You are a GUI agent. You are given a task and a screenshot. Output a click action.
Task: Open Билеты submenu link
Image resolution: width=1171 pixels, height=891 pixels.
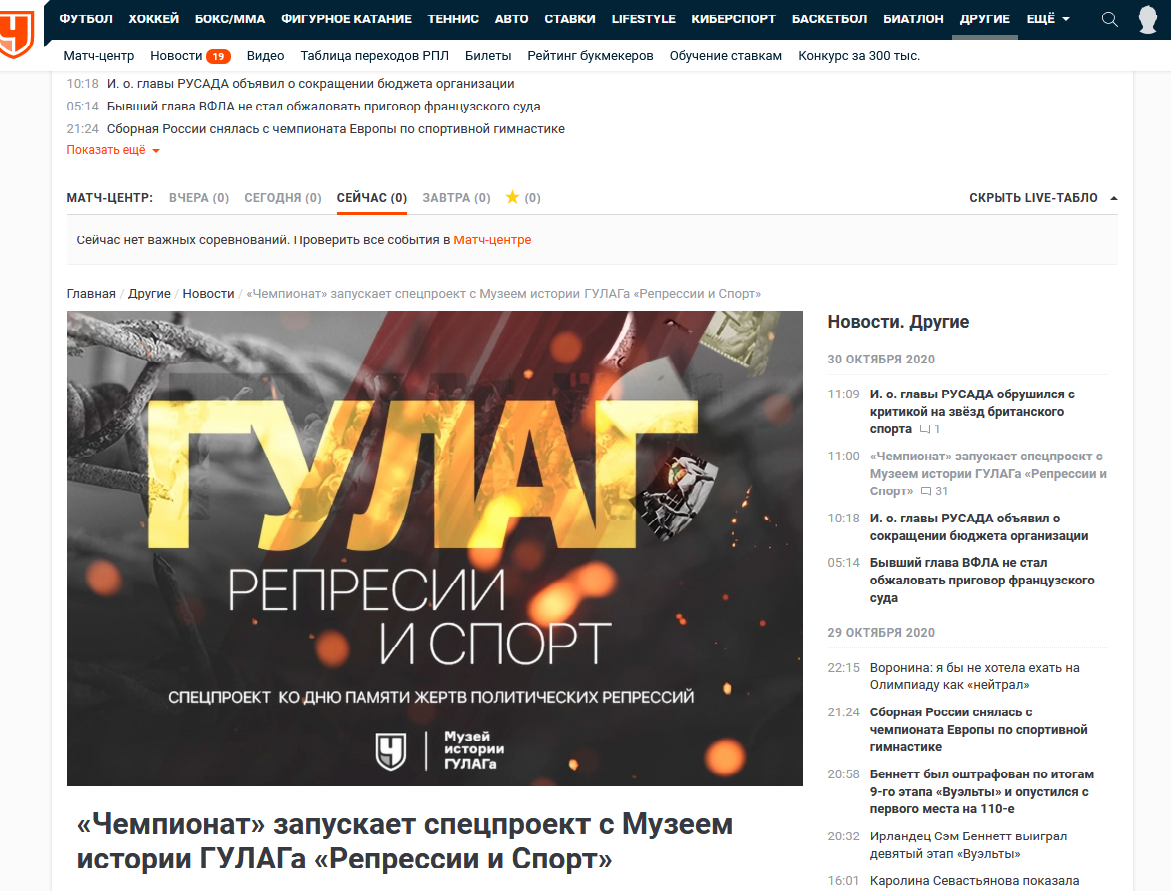click(x=488, y=56)
